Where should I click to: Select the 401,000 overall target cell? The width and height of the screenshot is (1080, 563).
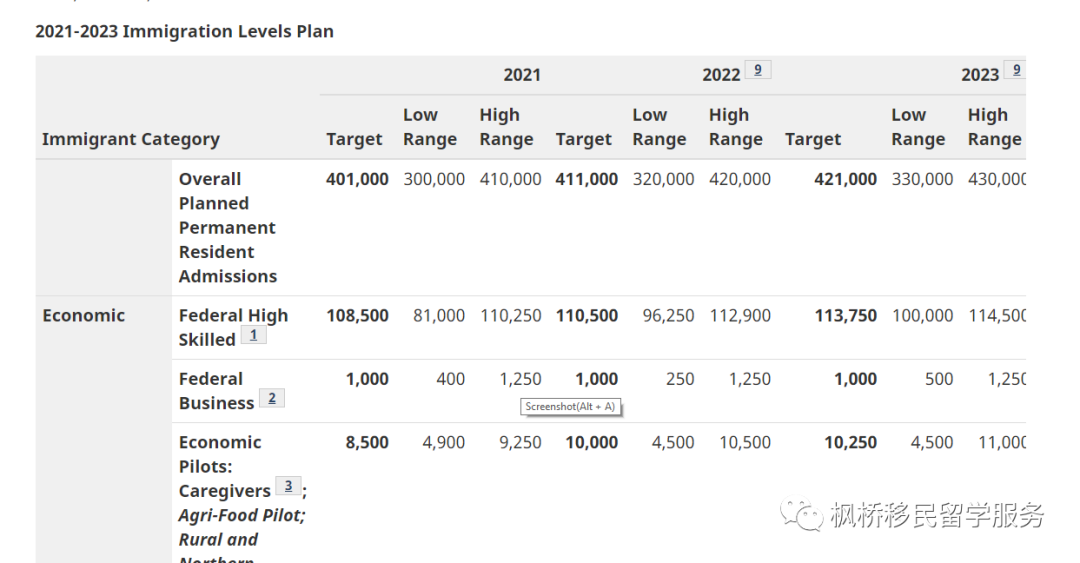[x=357, y=179]
